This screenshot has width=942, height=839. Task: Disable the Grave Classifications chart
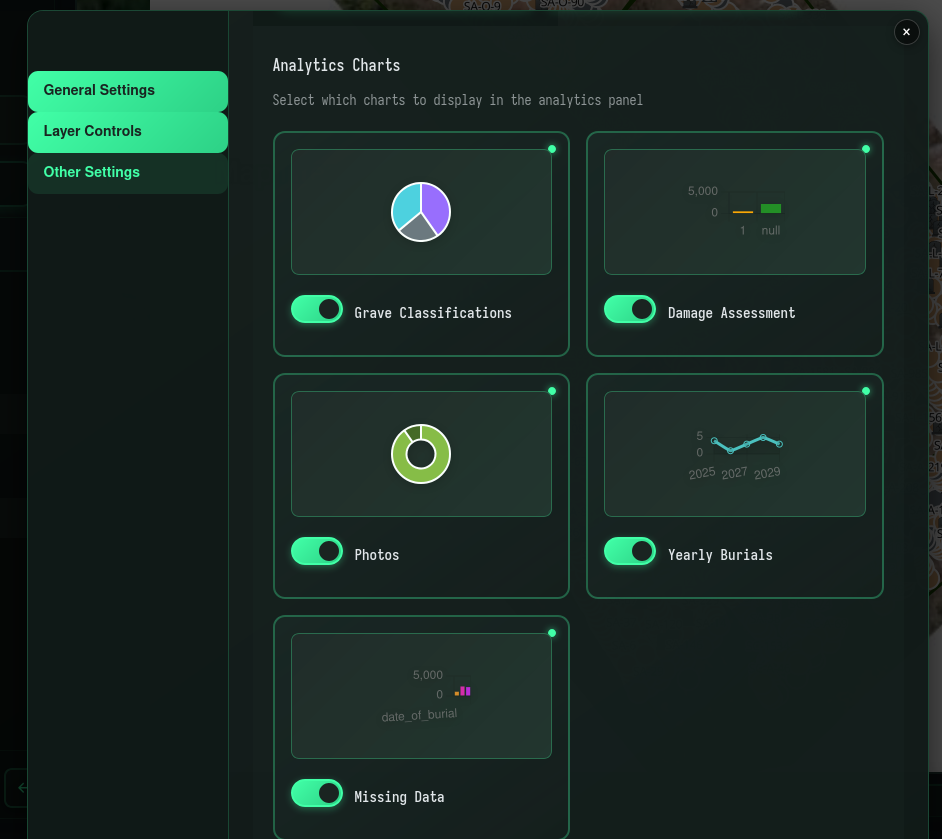(x=316, y=309)
